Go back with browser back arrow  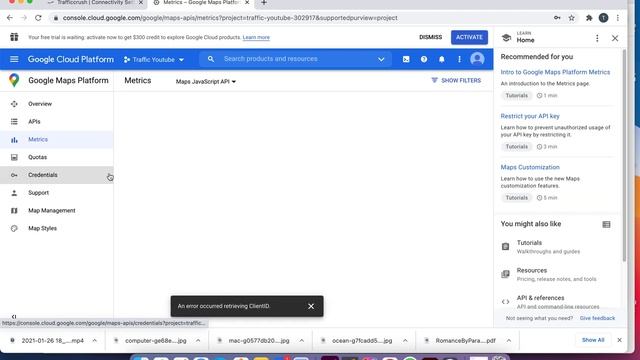click(9, 18)
